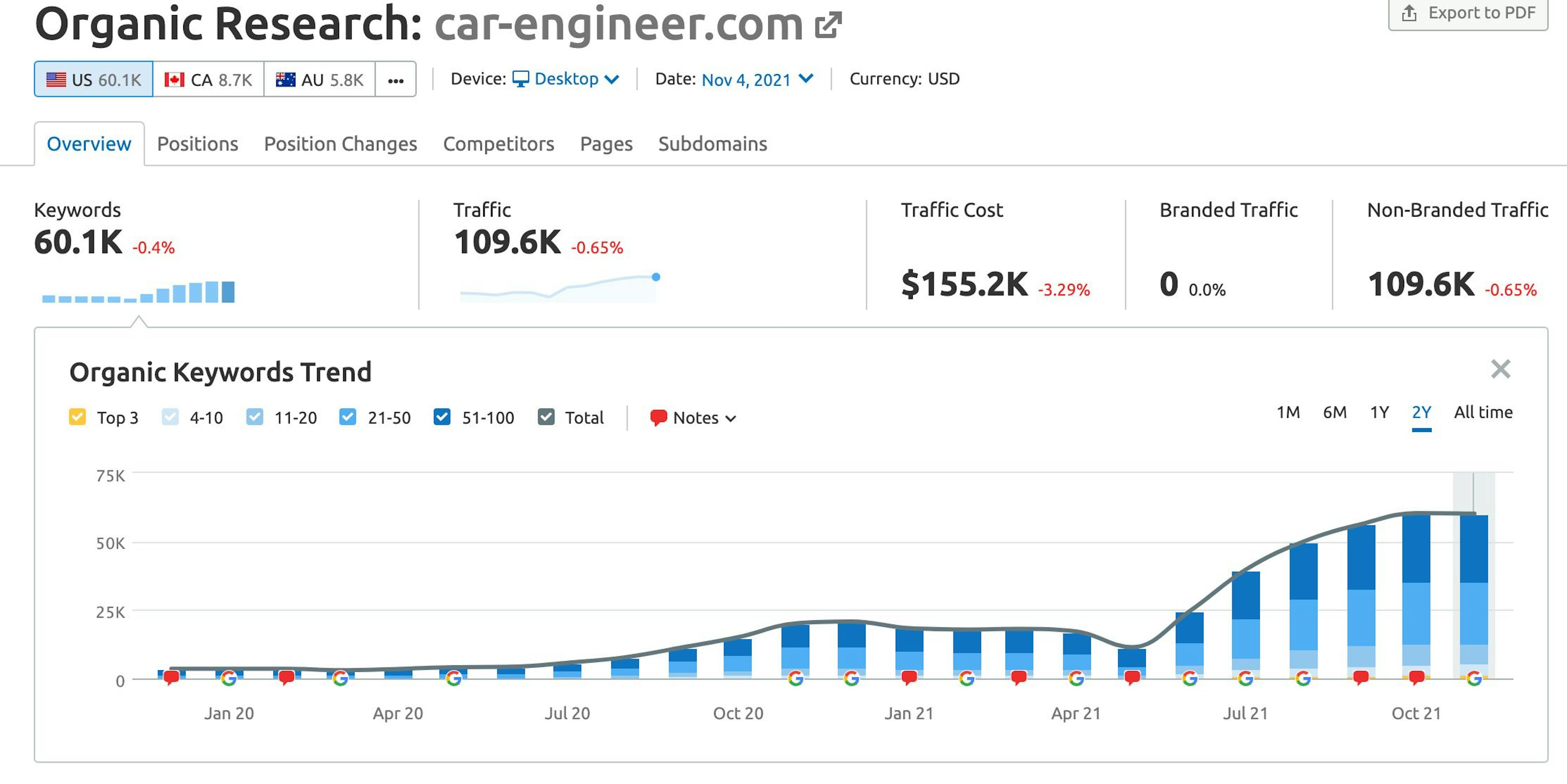Open the Competitors tab

point(498,144)
